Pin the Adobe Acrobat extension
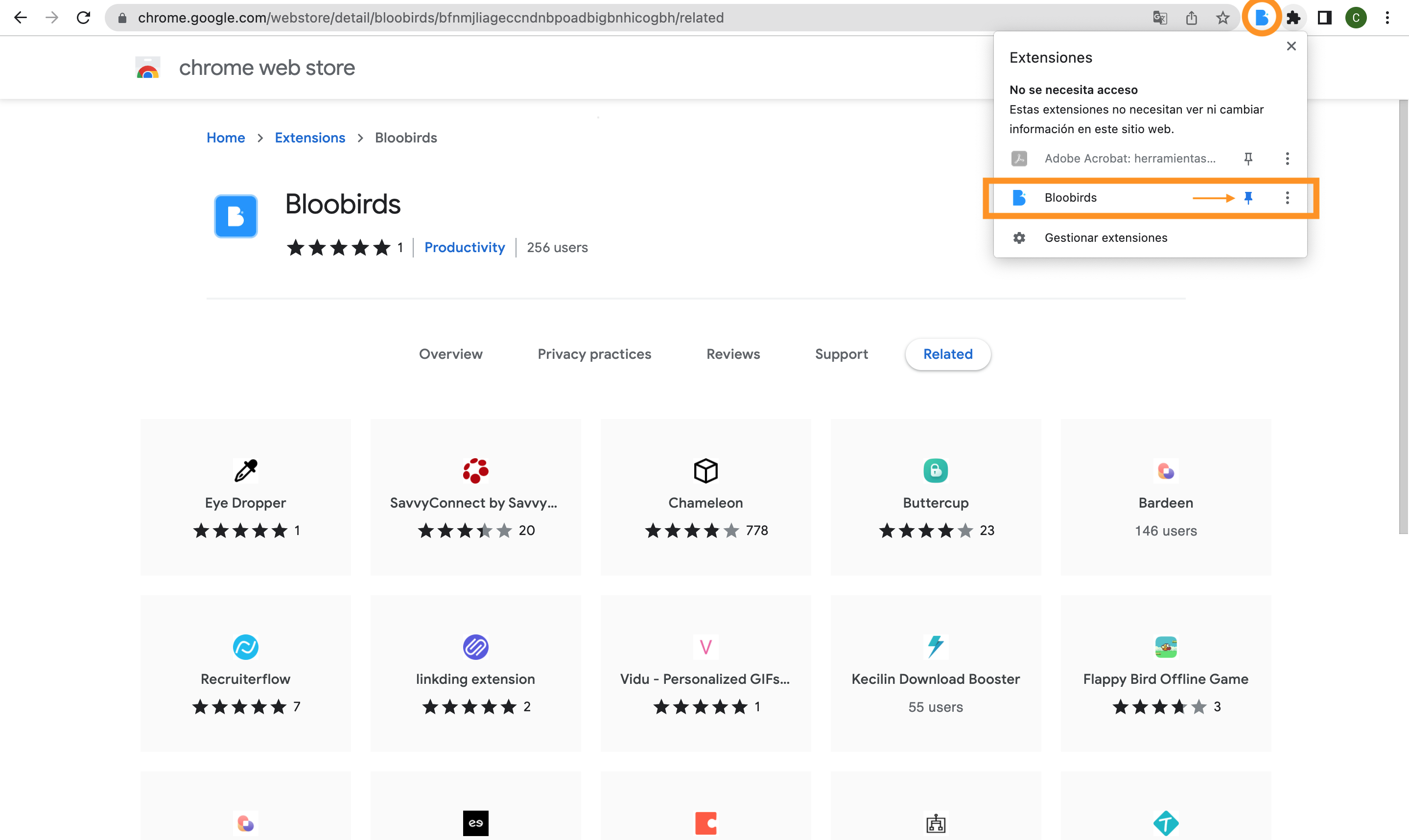 [x=1247, y=159]
